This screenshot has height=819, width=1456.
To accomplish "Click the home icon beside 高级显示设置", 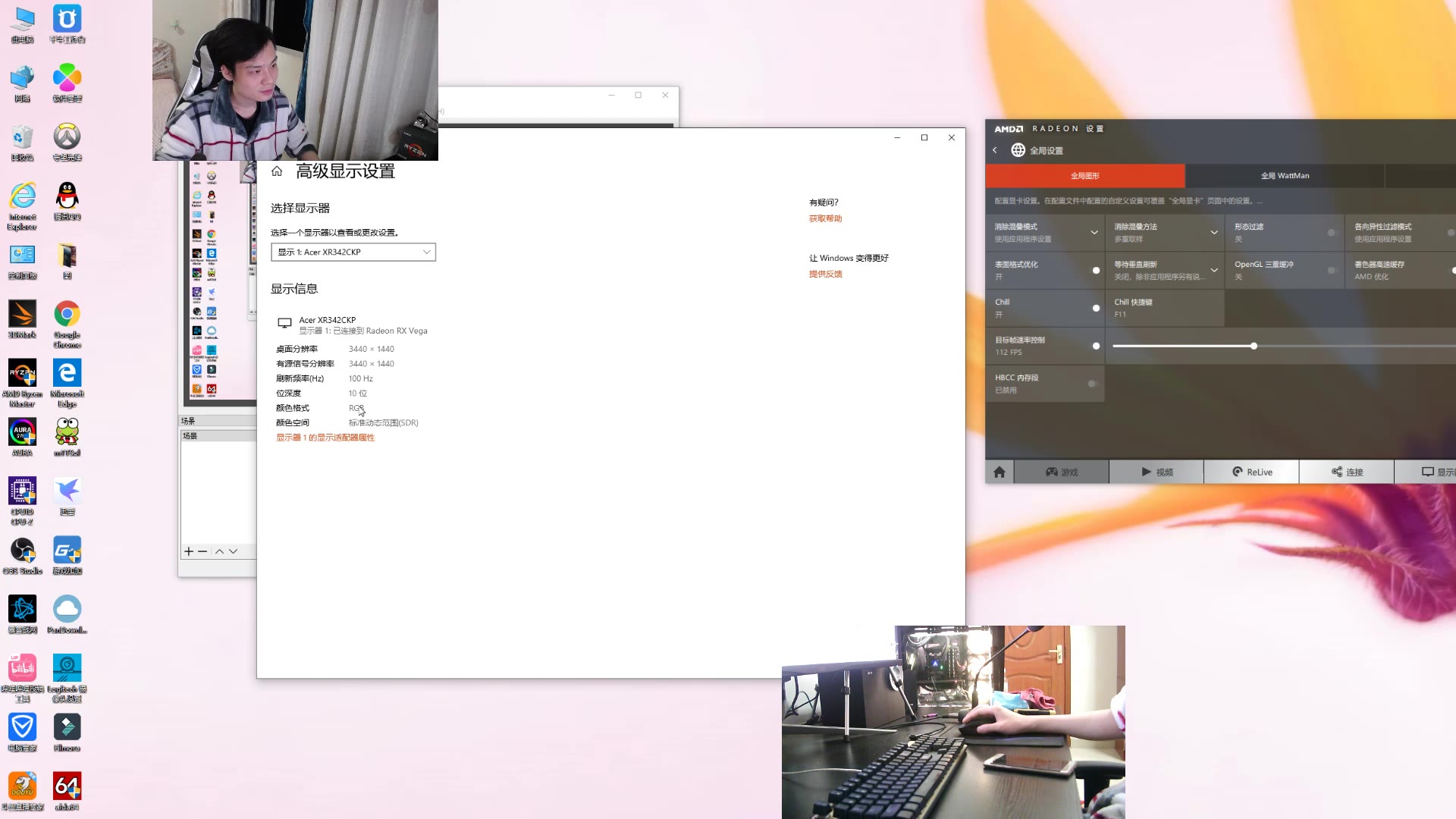I will click(277, 171).
